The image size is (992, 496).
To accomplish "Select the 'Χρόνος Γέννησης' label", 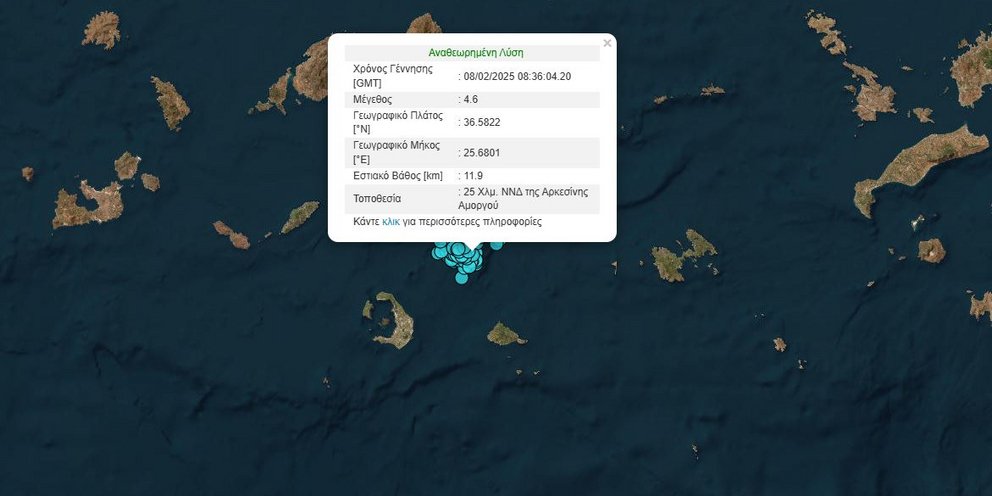I will pyautogui.click(x=393, y=69).
